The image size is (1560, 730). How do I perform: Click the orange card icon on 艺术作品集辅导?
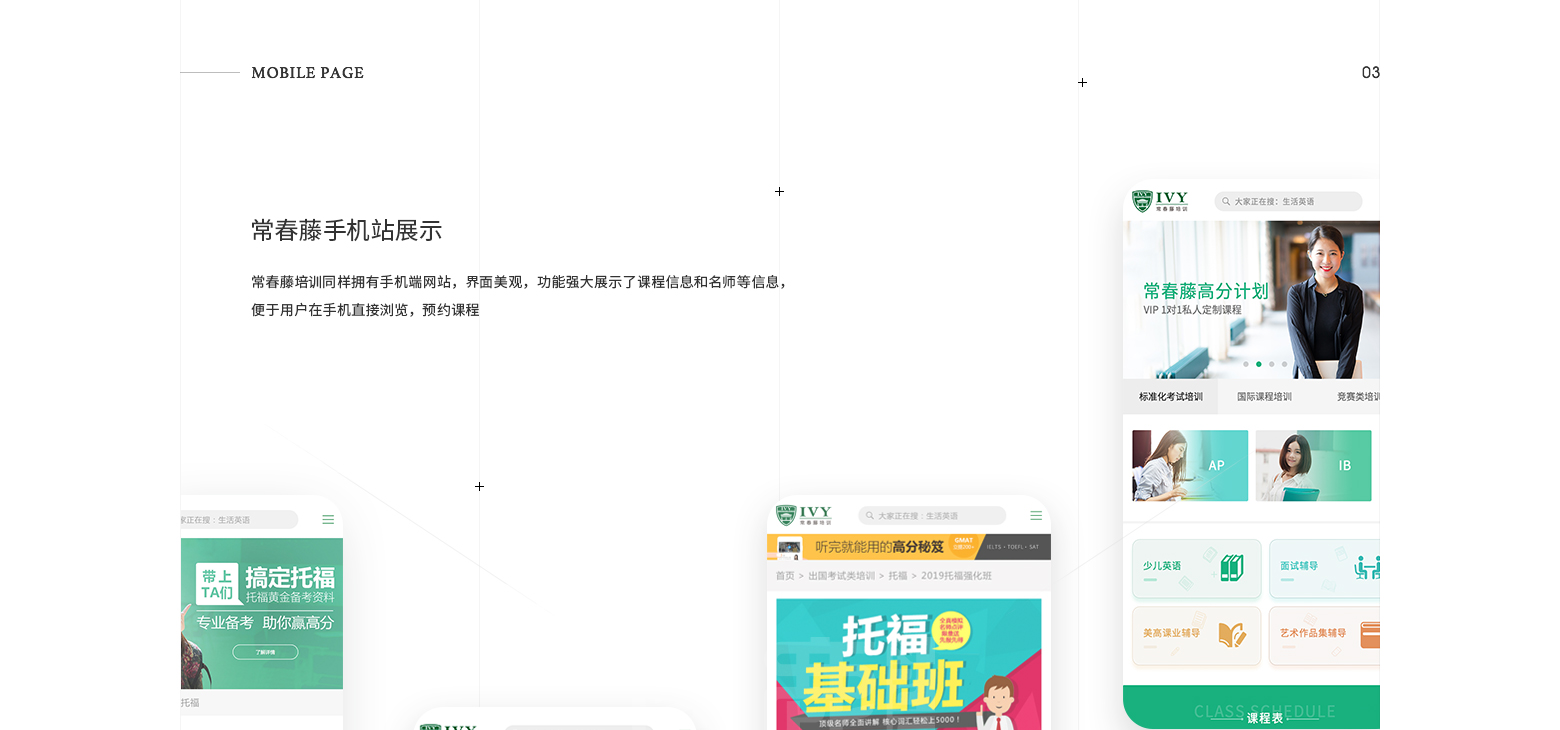point(1370,635)
